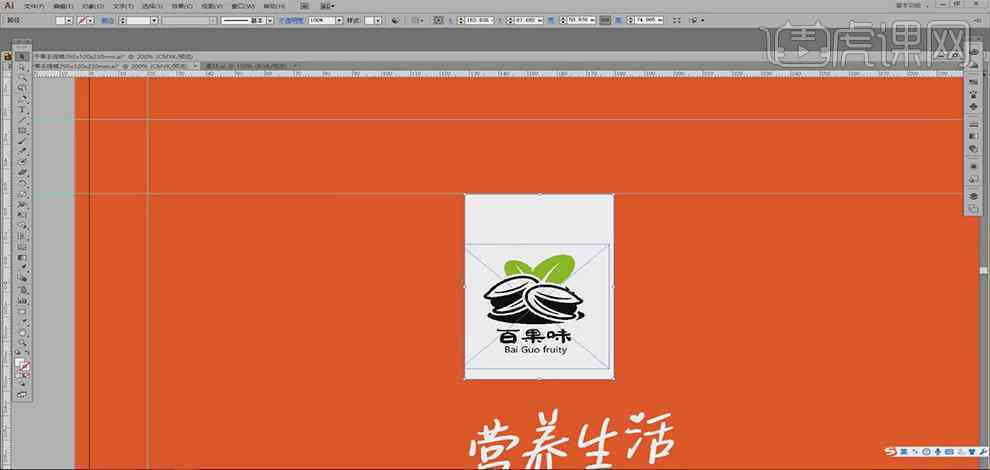Image resolution: width=990 pixels, height=470 pixels.
Task: Click the 不透明度 opacity link
Action: click(291, 20)
